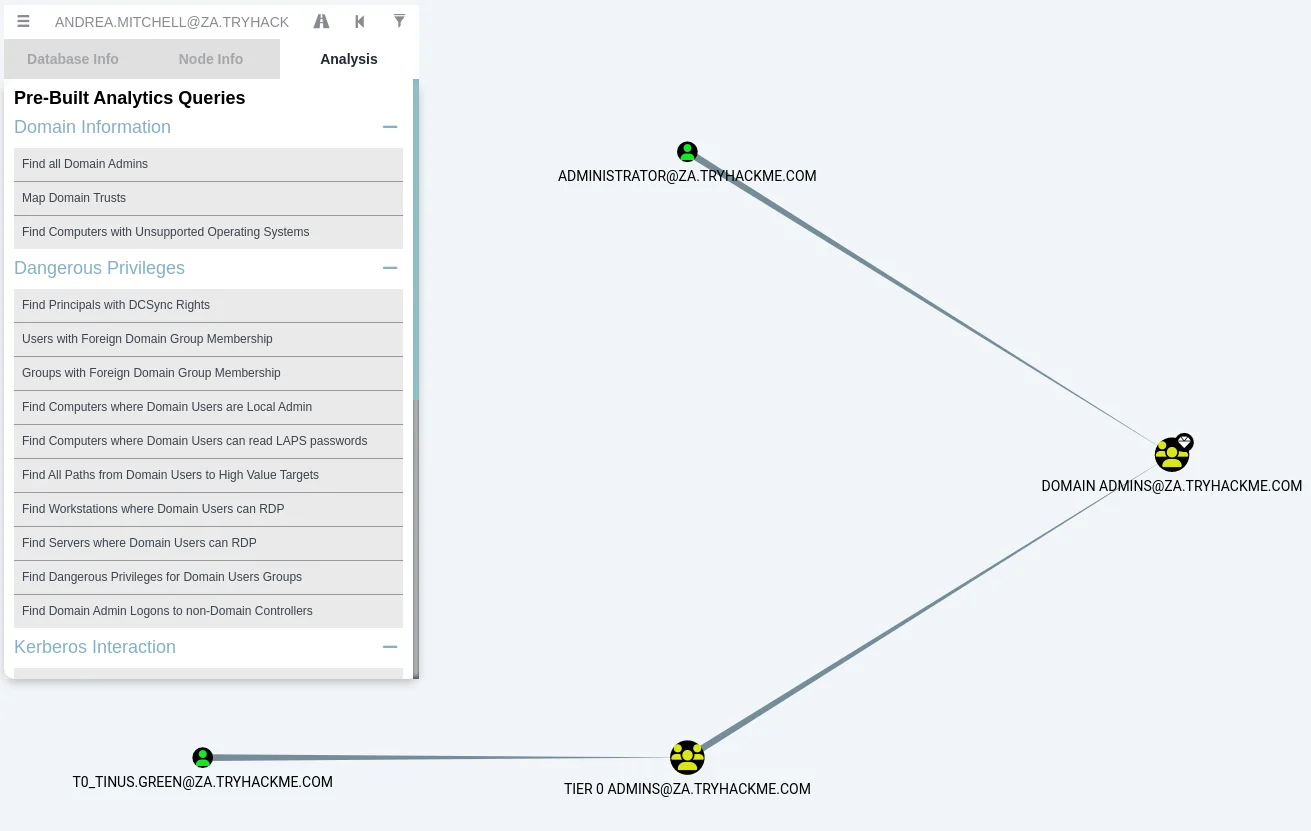The height and width of the screenshot is (831, 1311).
Task: Open the hamburger menu icon
Action: [x=23, y=21]
